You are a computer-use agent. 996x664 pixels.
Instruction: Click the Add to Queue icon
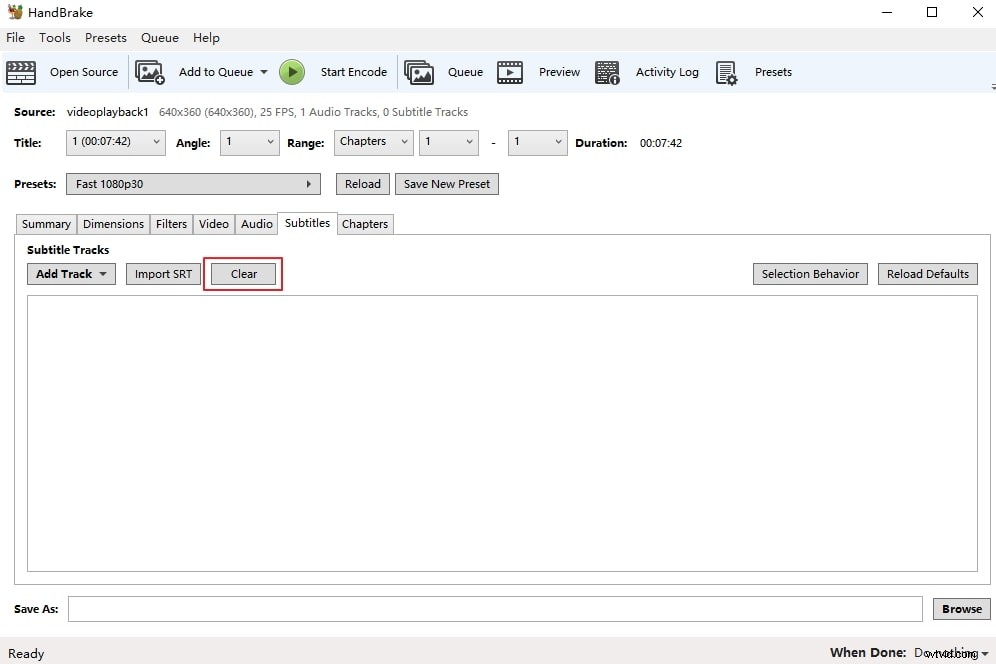[x=150, y=71]
